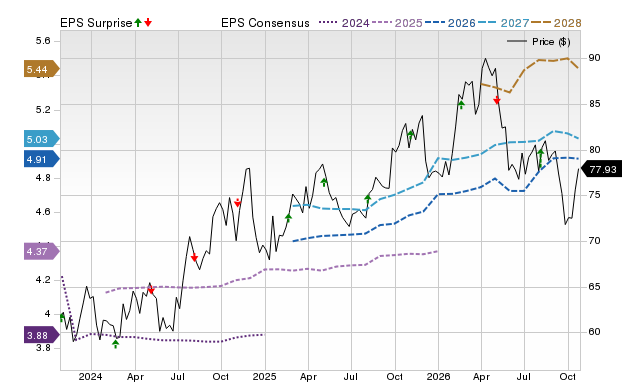Click the 5.44 gold value tag

(x=42, y=69)
